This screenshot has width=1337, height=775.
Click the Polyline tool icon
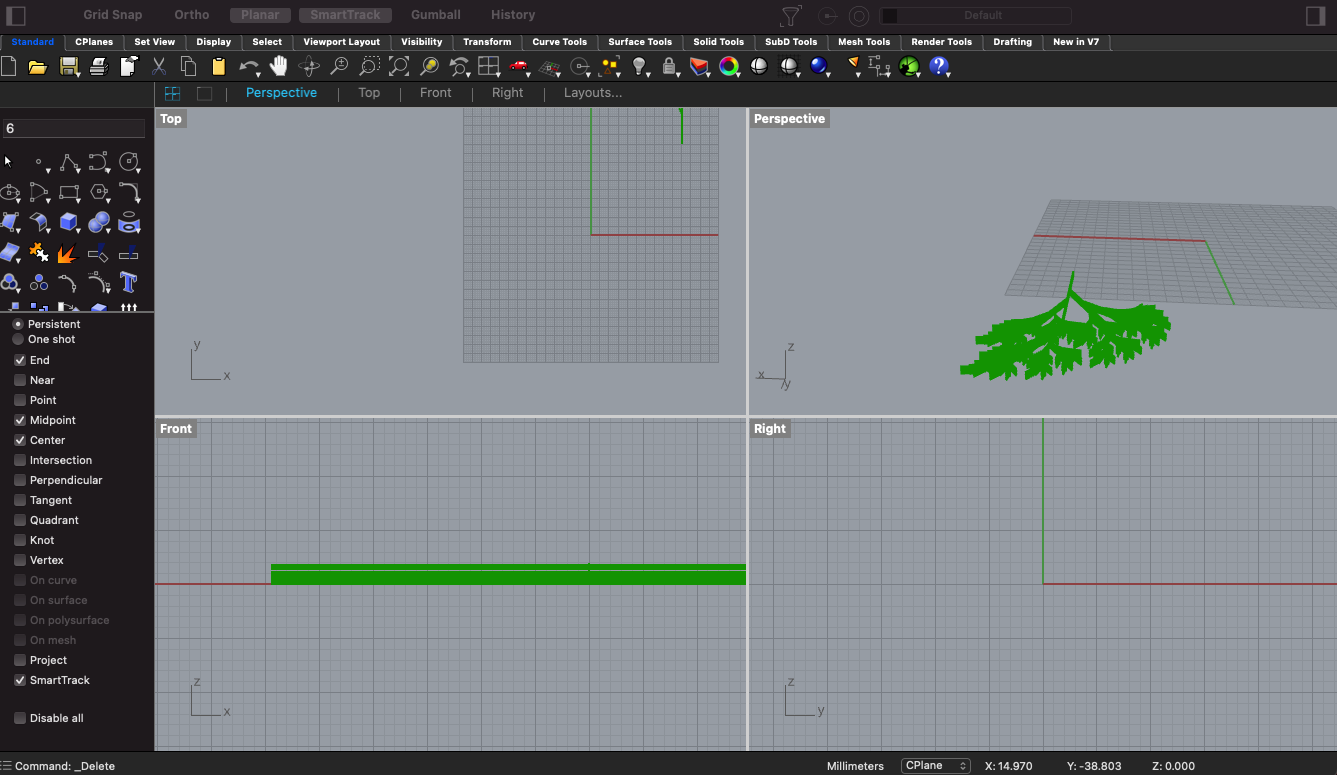pos(68,161)
